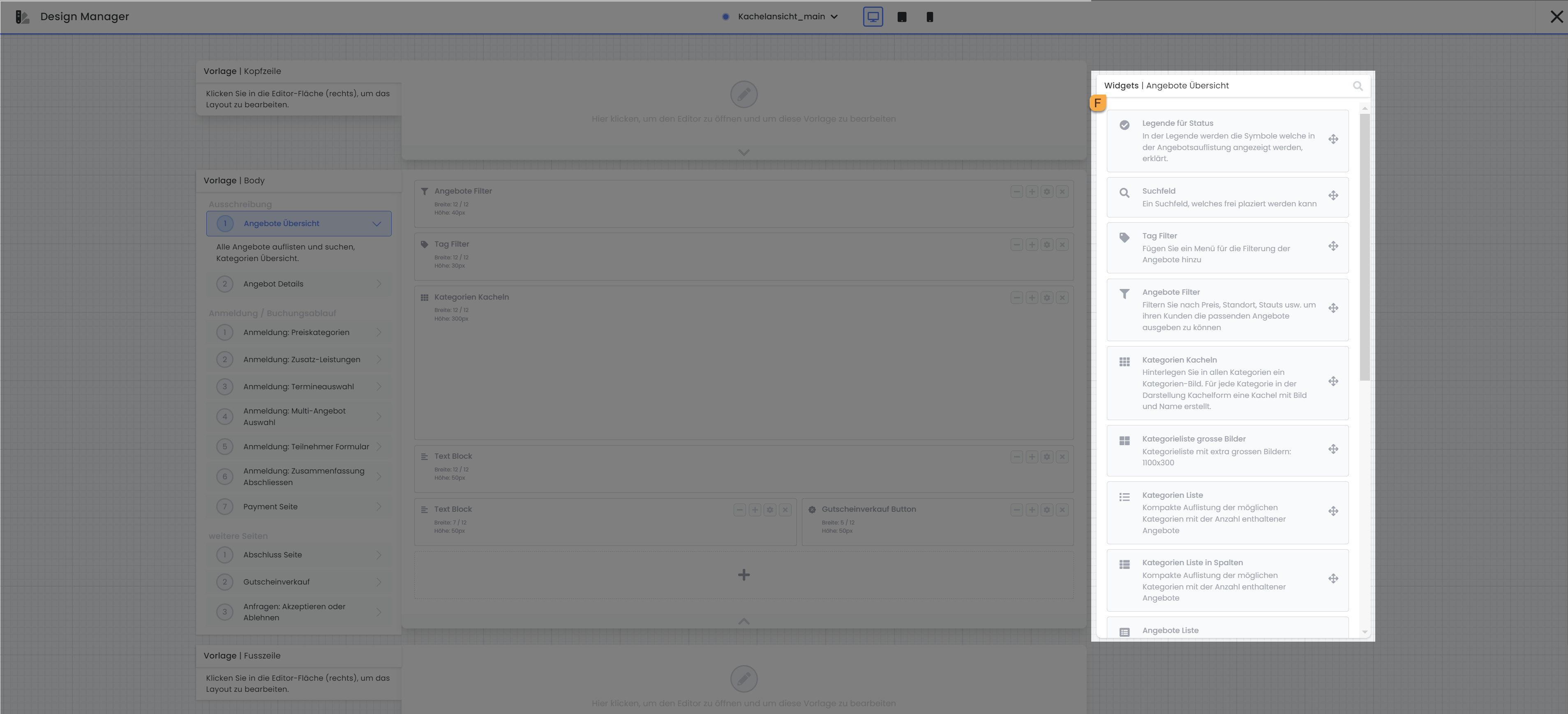Decrease width of Gutscheinverkauf Button block
Screen dimensions: 1568x714
point(1016,510)
